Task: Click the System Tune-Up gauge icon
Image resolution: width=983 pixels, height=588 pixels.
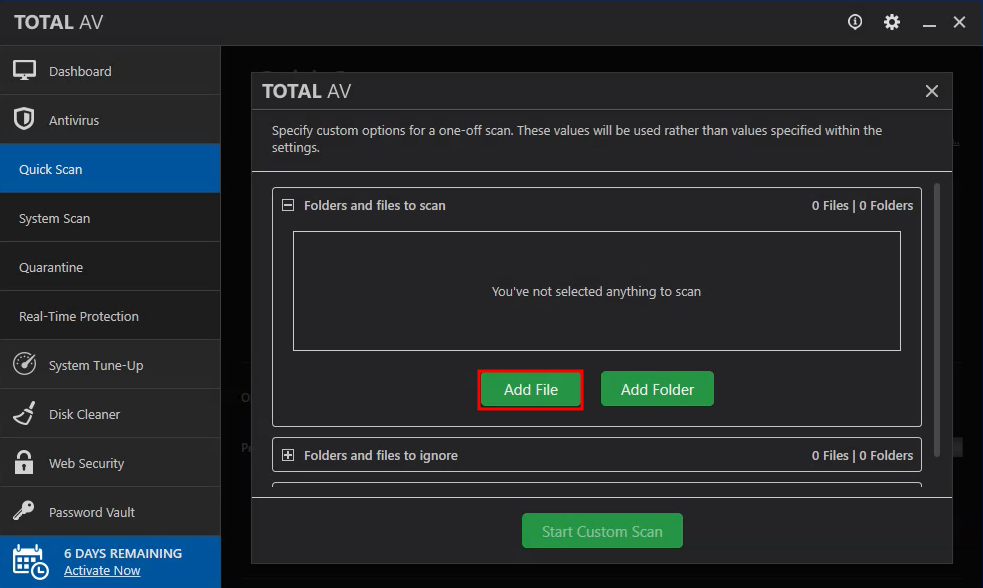Action: point(24,364)
